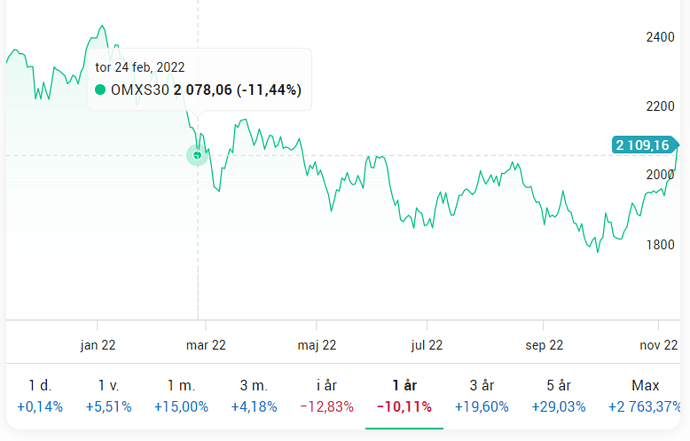Select the 1 år period tab
The height and width of the screenshot is (441, 690).
pyautogui.click(x=403, y=396)
